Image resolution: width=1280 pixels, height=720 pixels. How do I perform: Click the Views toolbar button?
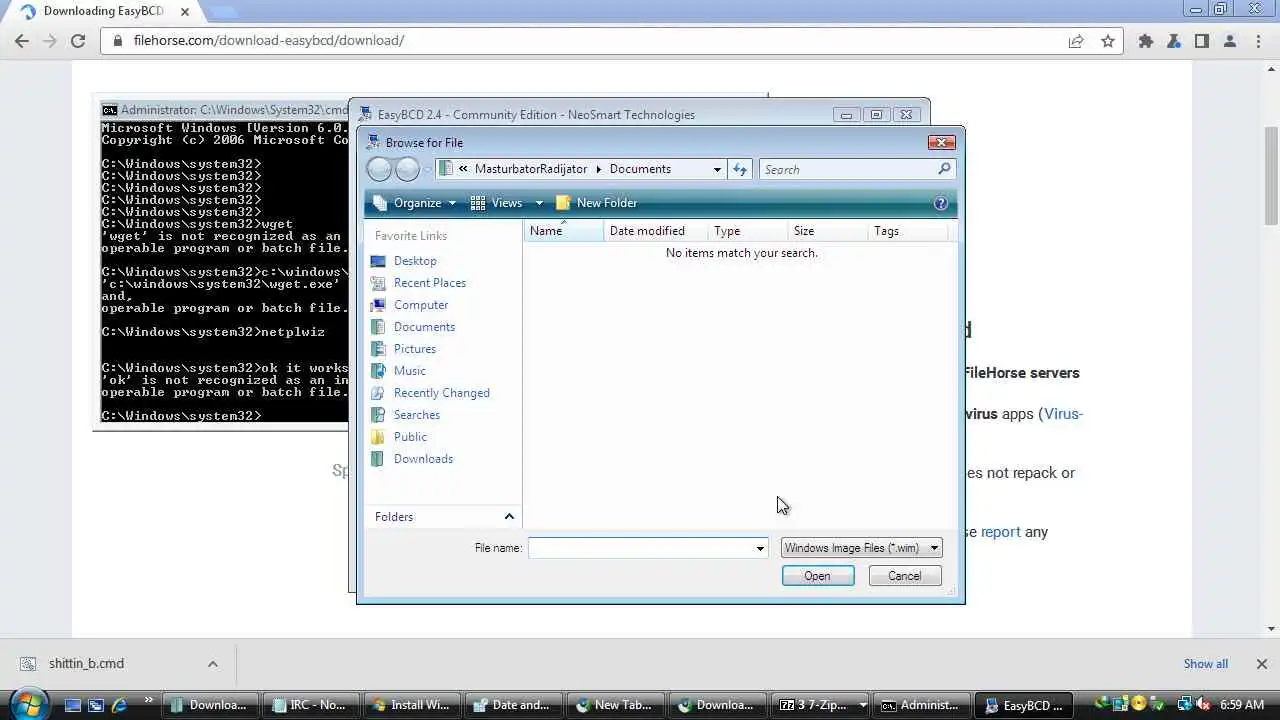(x=497, y=203)
